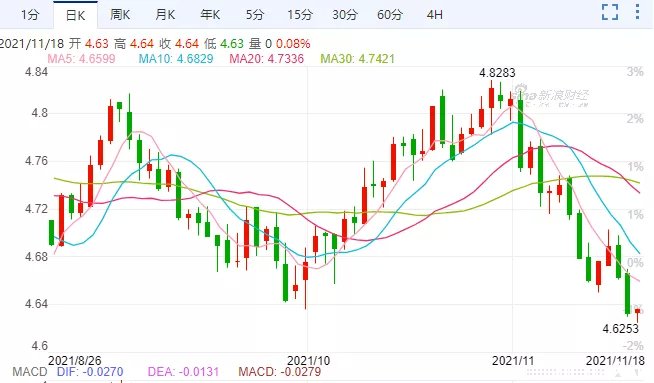This screenshot has width=654, height=383.
Task: Click the 4.68 price axis label
Action: point(37,256)
